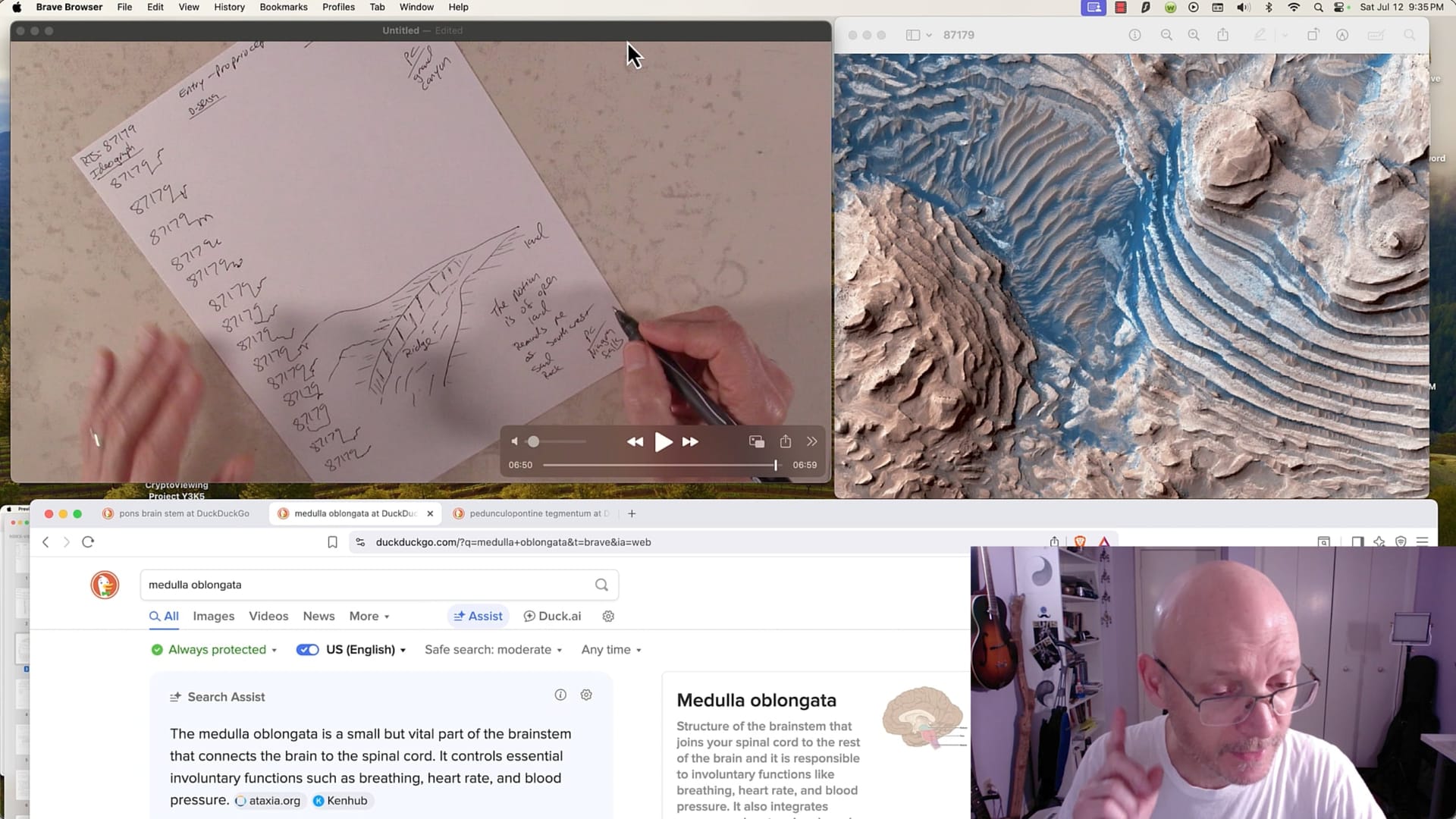
Task: Switch to the Images search tab
Action: [213, 616]
